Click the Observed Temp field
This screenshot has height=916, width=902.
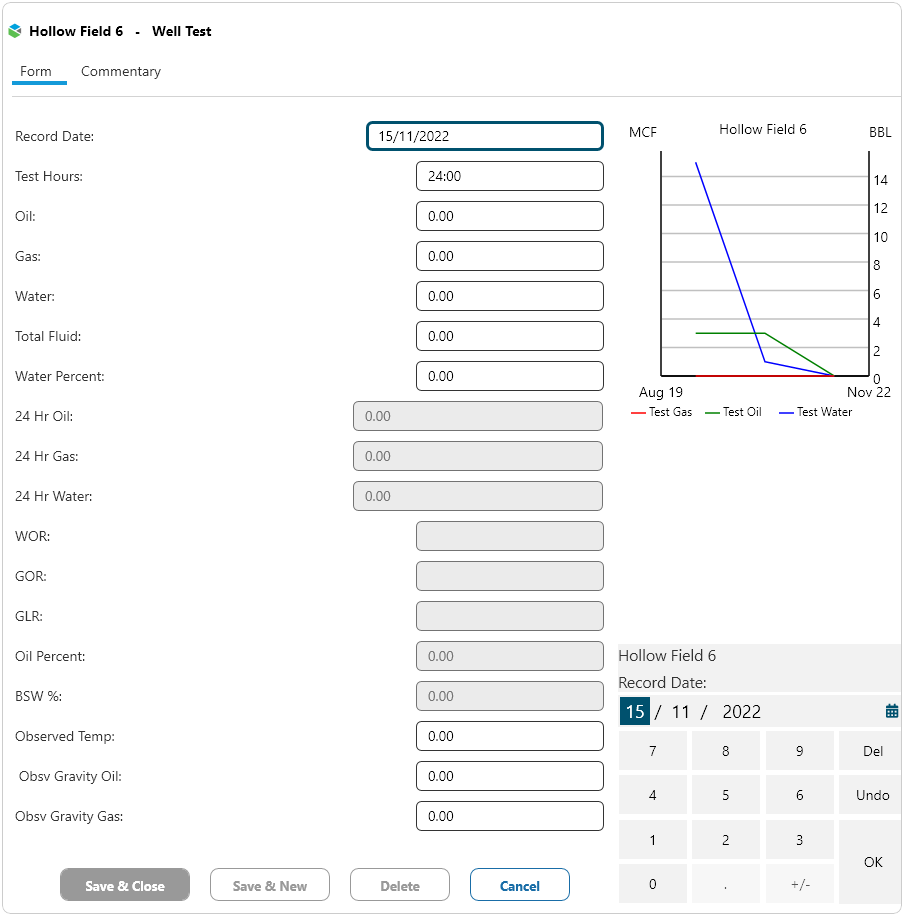[x=510, y=736]
